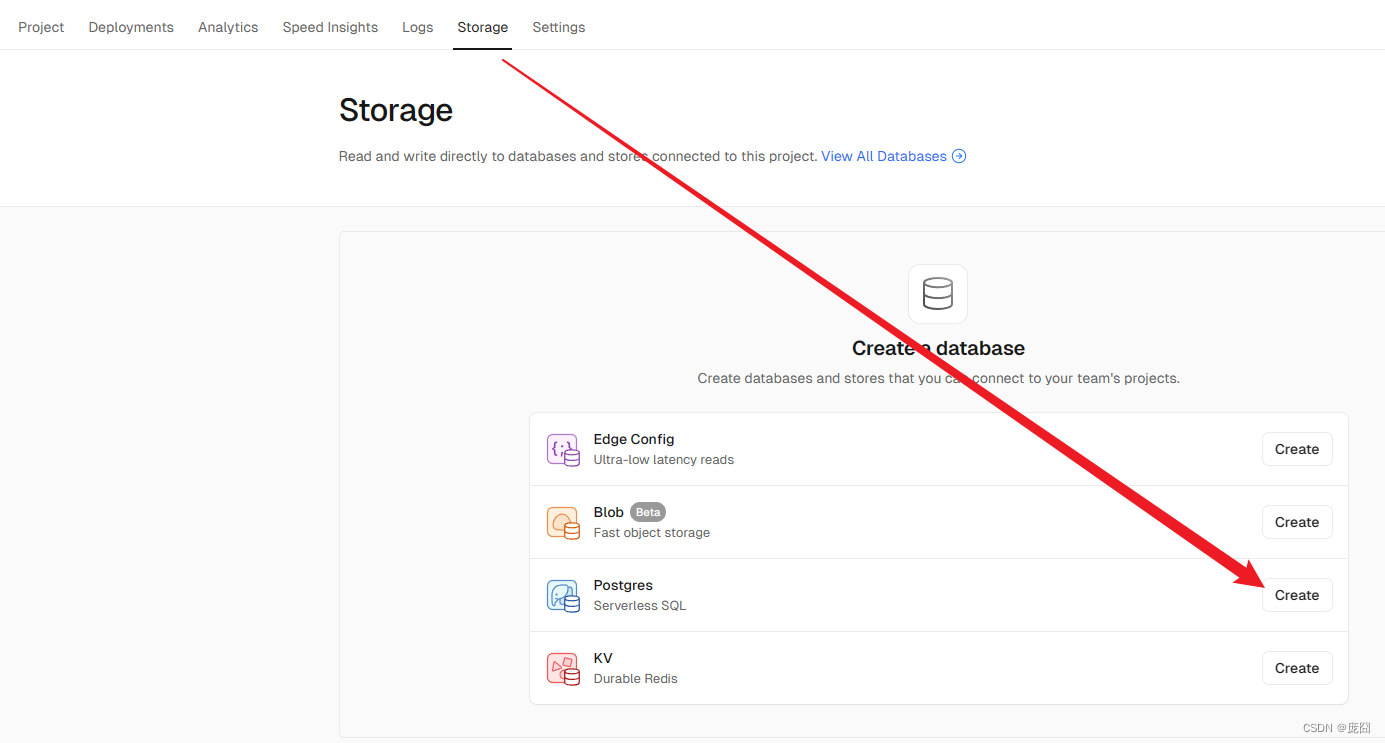Click the Beta badge next to Blob

pos(648,512)
